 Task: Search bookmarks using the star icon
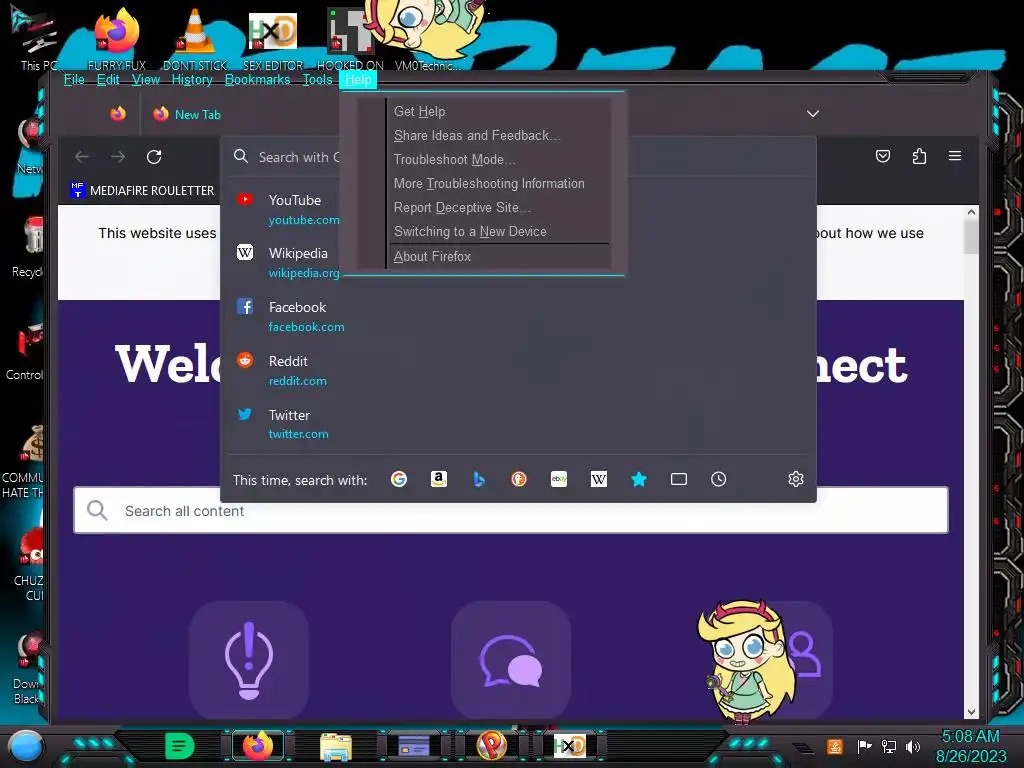[x=639, y=479]
